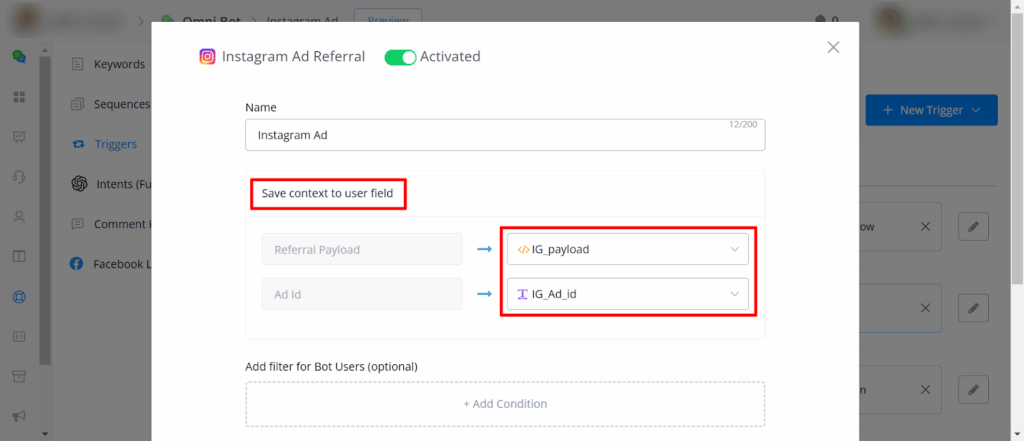Image resolution: width=1024 pixels, height=441 pixels.
Task: Open the Keywords menu item
Action: click(x=118, y=64)
